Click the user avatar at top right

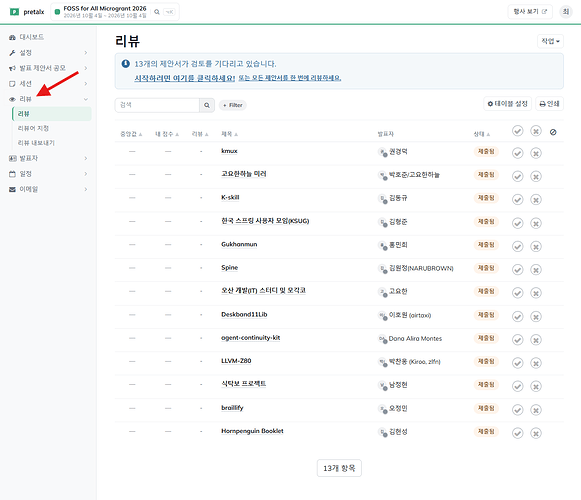tap(566, 11)
